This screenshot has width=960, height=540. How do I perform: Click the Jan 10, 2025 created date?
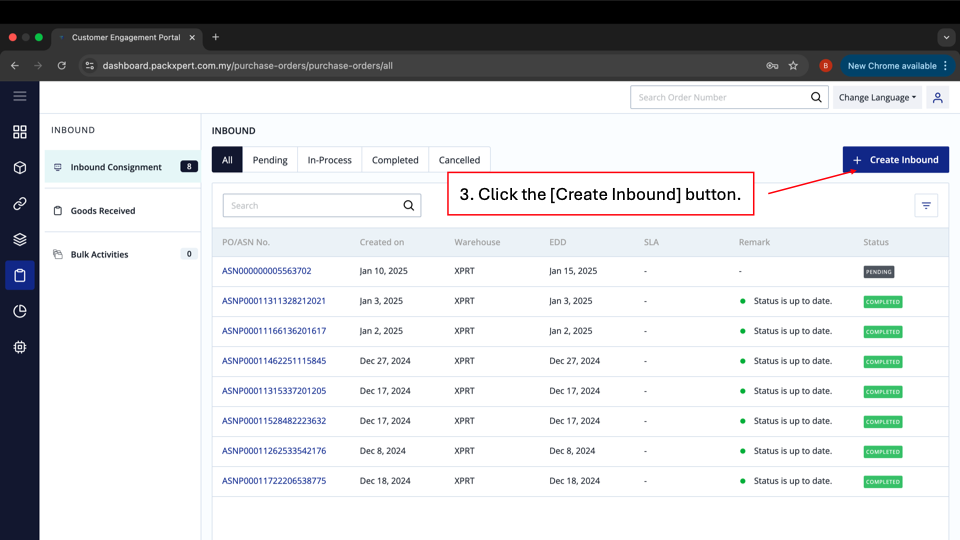[x=383, y=271]
